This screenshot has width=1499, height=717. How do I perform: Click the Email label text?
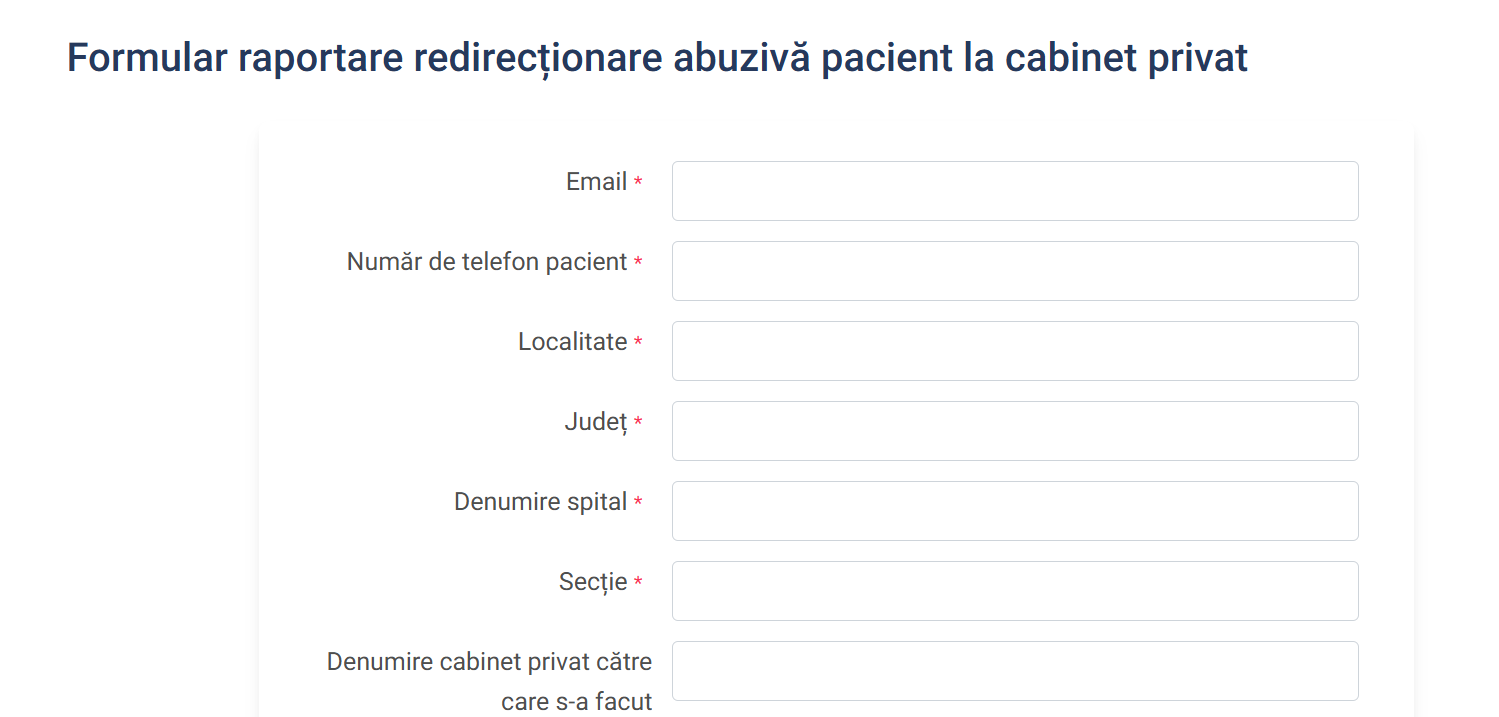coord(596,182)
